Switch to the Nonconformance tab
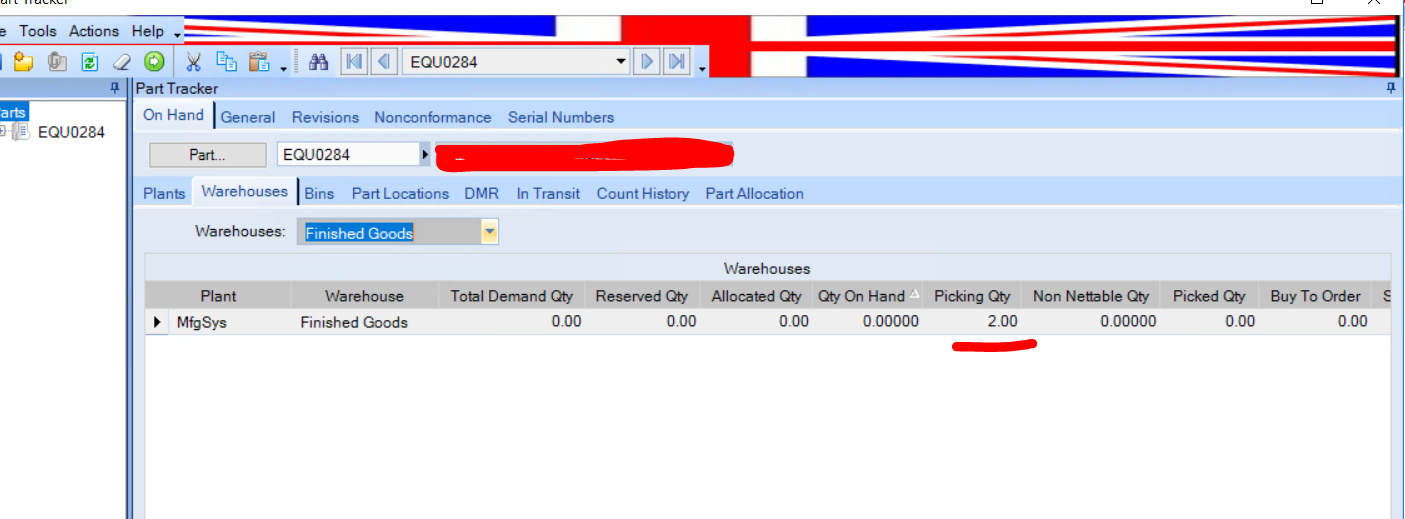 (x=433, y=117)
